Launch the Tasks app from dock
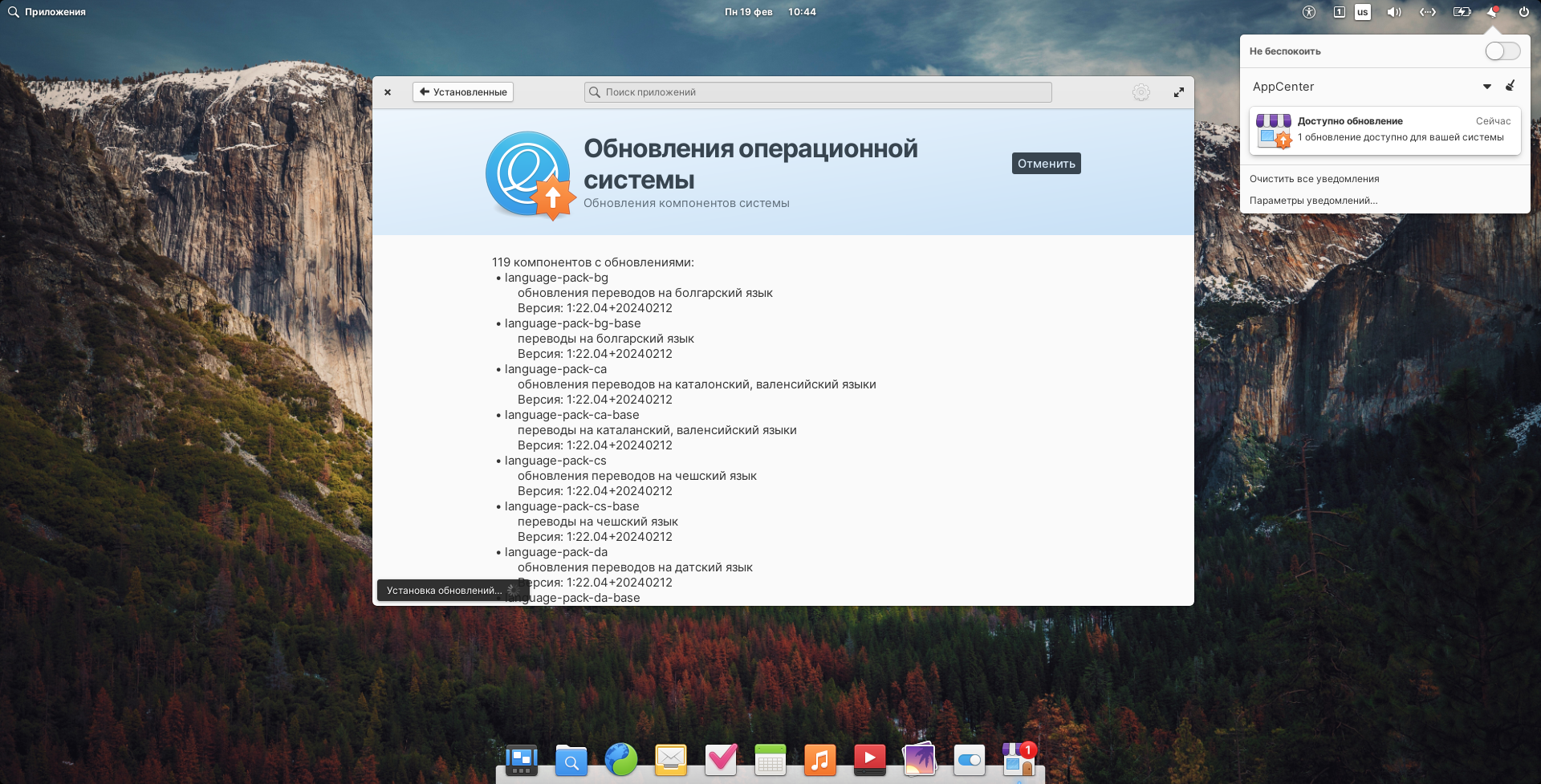This screenshot has height=784, width=1541. tap(721, 759)
